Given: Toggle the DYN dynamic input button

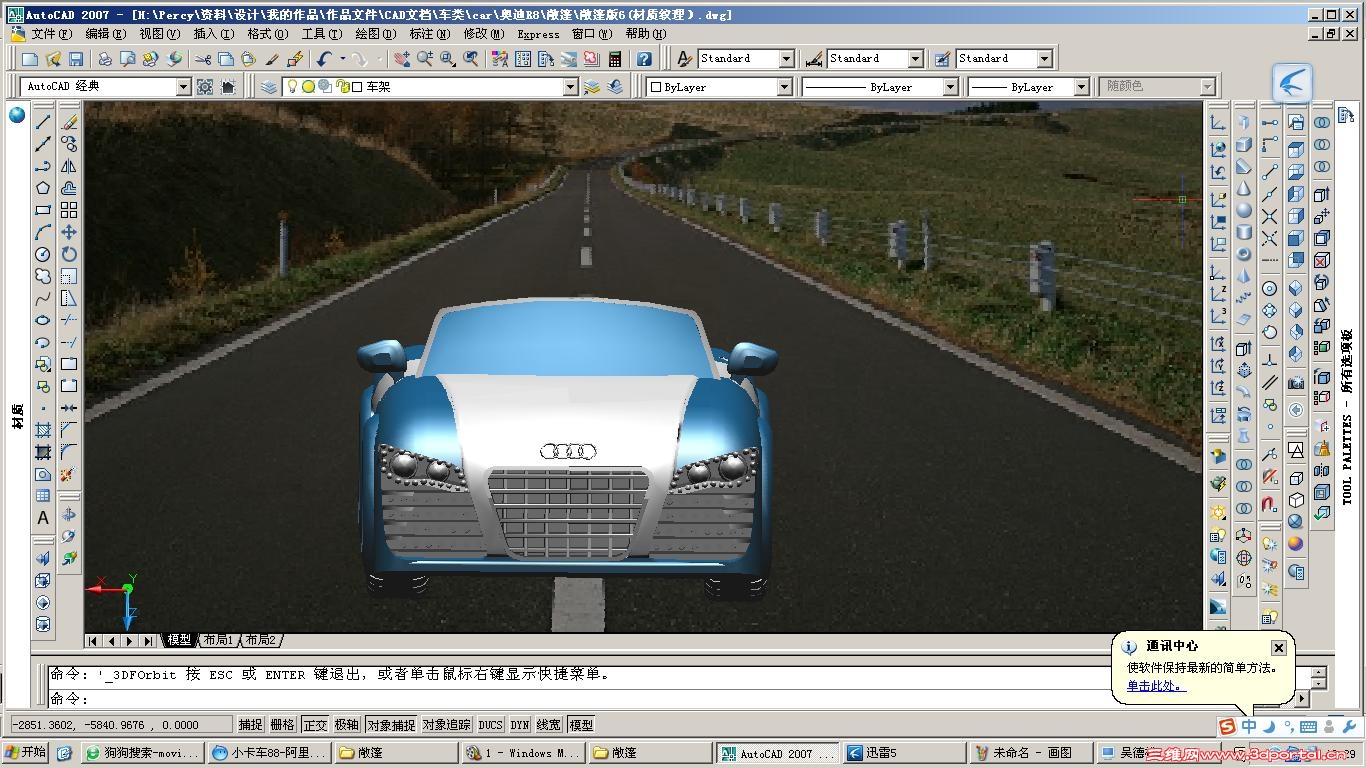Looking at the screenshot, I should (520, 725).
